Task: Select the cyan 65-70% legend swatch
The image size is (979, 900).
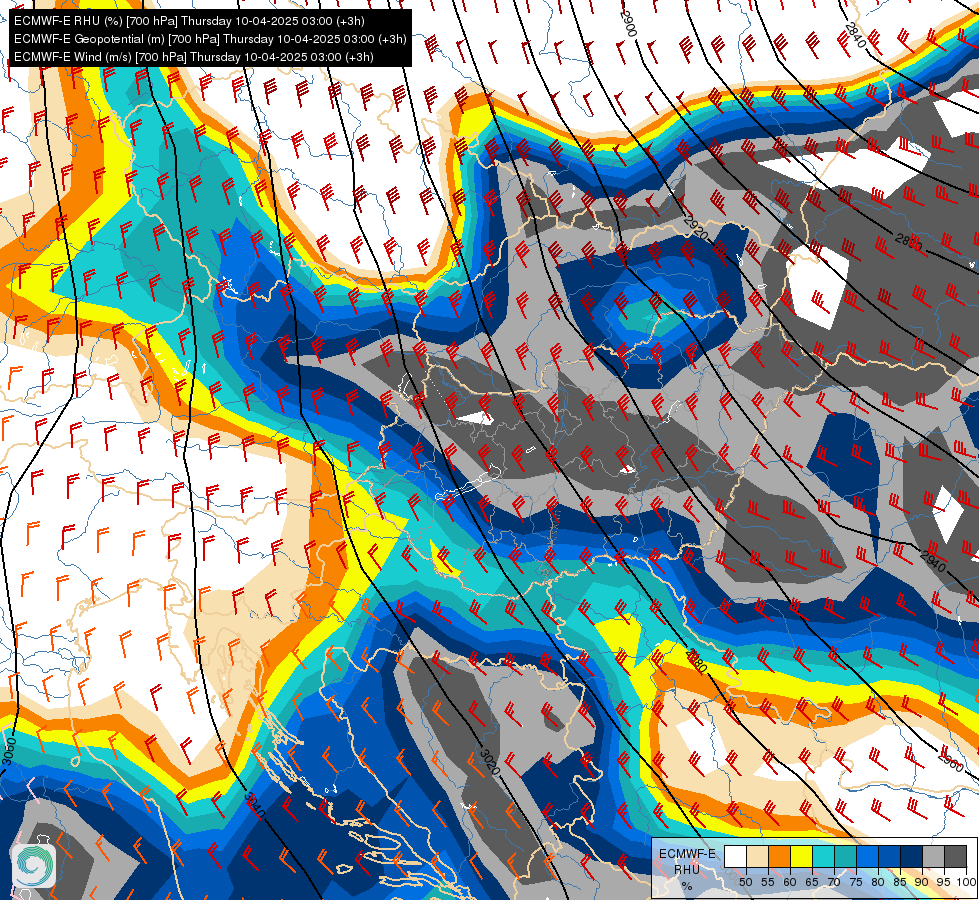Action: (824, 856)
